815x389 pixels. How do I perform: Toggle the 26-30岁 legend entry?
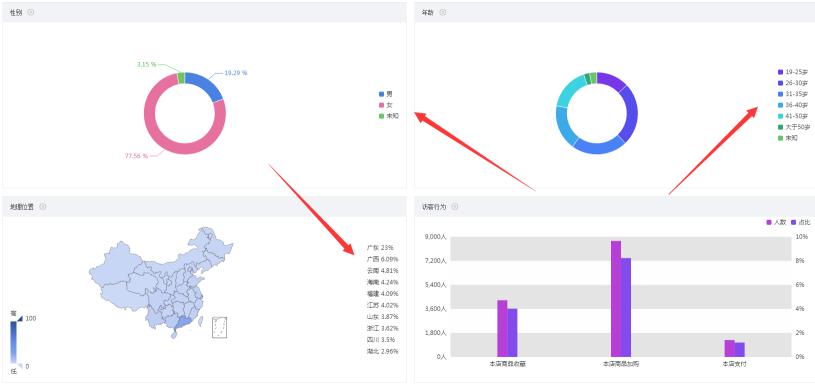point(793,83)
